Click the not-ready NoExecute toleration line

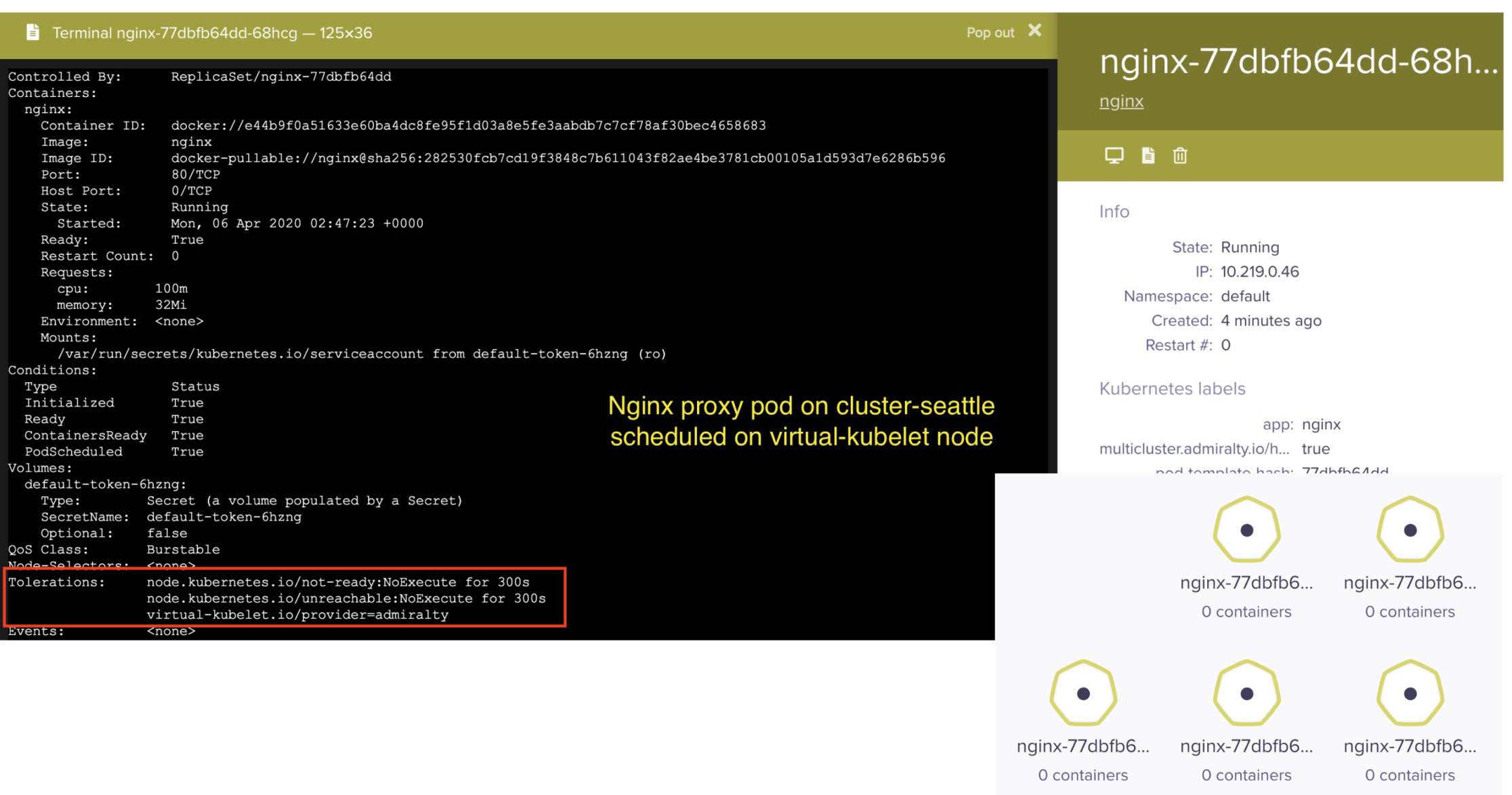[338, 582]
